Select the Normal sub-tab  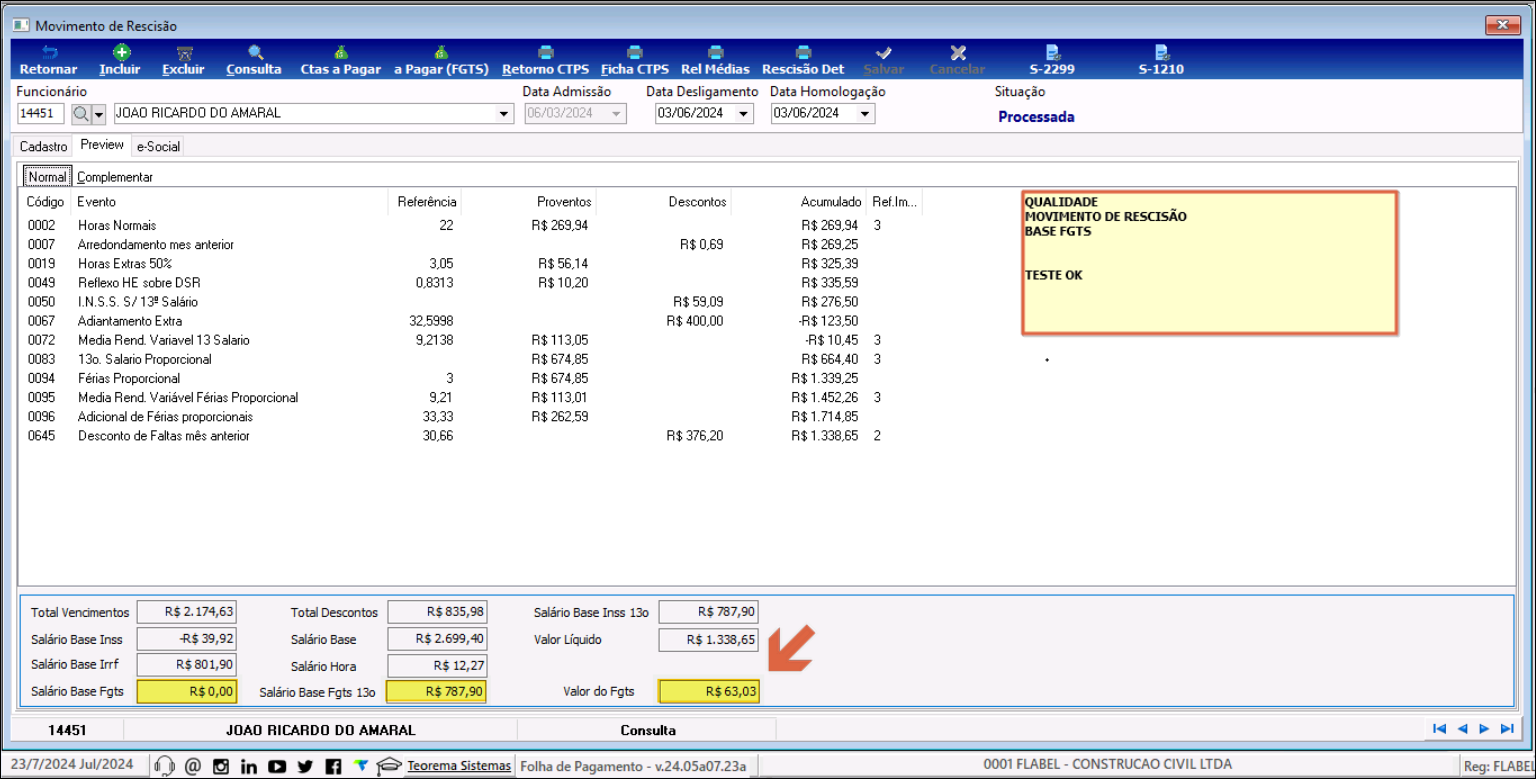(x=47, y=177)
